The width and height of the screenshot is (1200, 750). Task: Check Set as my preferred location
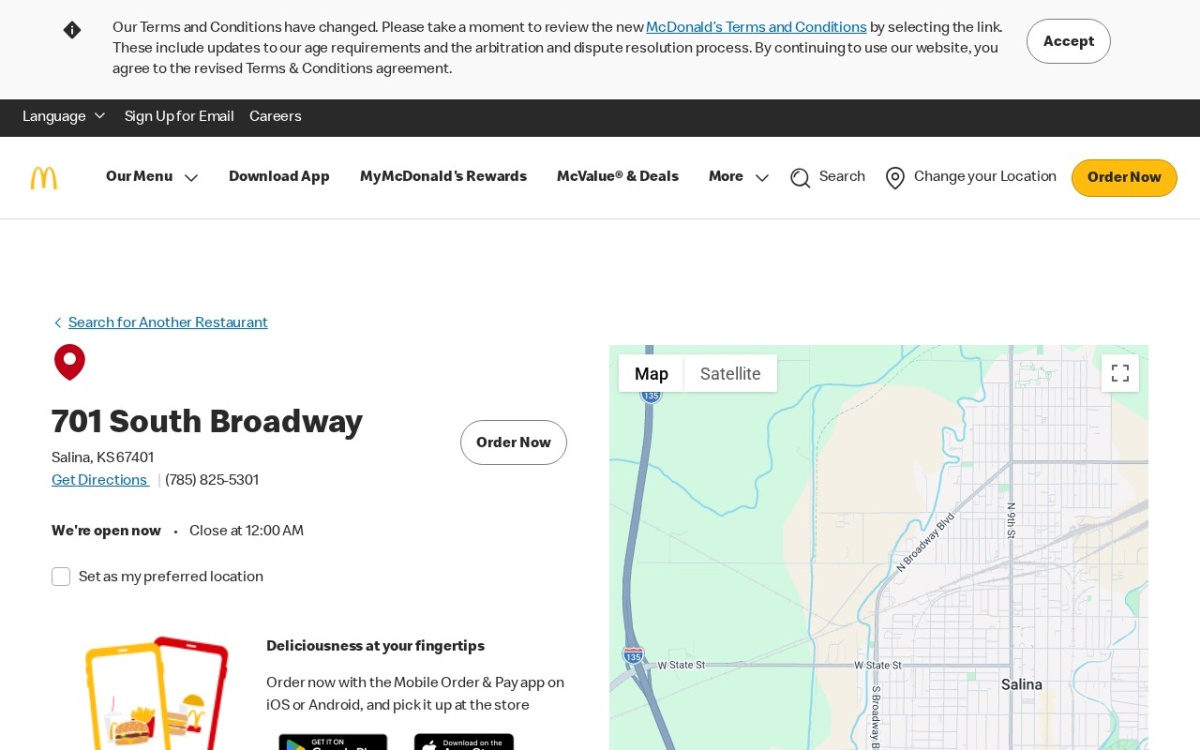click(x=61, y=577)
